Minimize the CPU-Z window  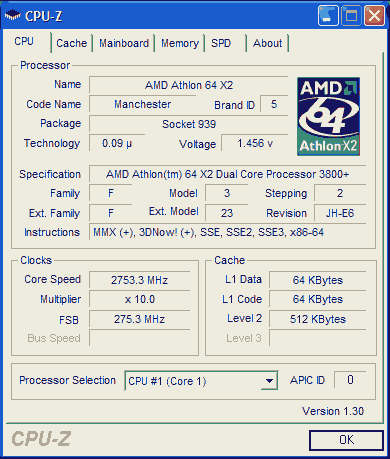(x=328, y=16)
